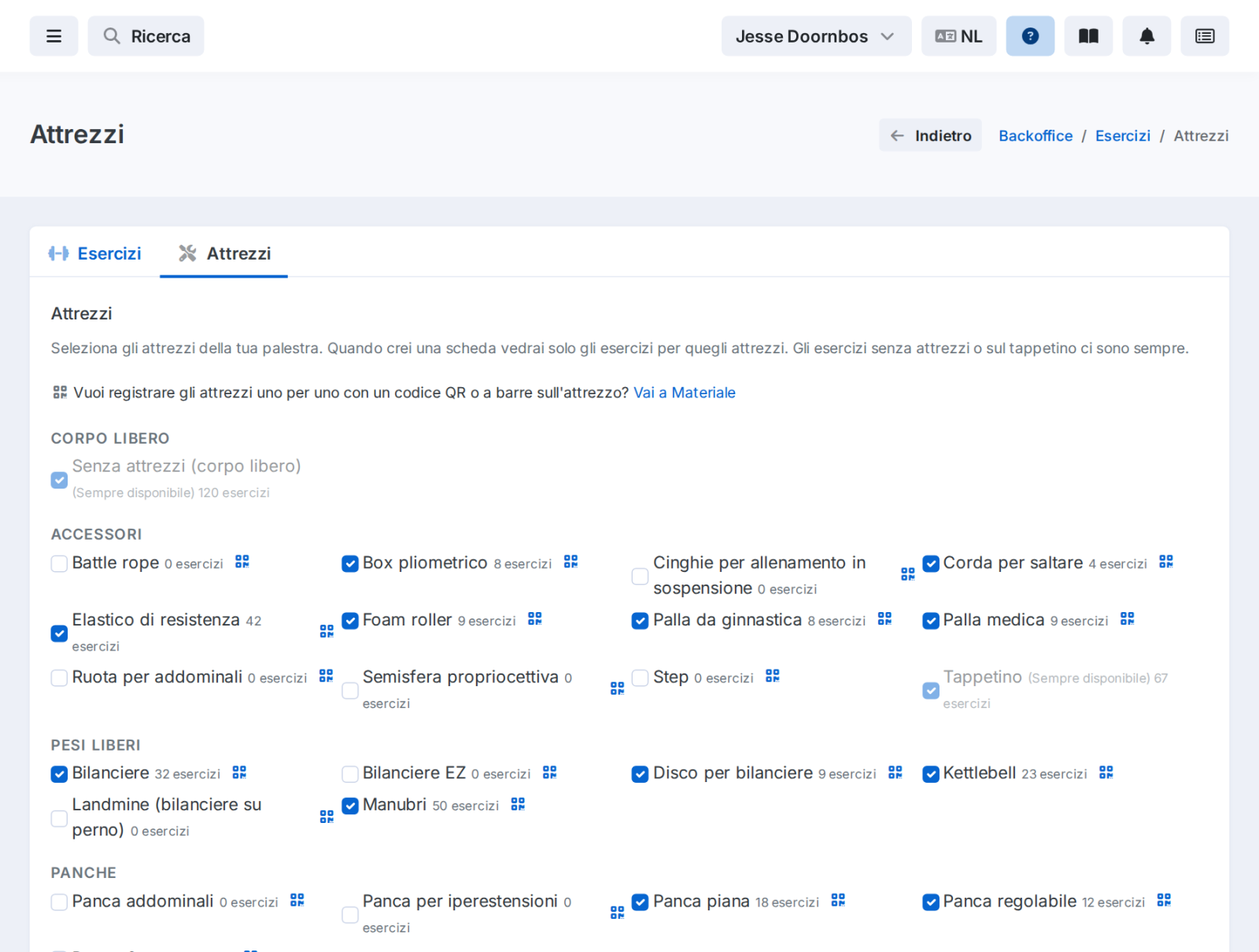1259x952 pixels.
Task: Click QR icon beside Palla medica
Action: tap(1128, 619)
